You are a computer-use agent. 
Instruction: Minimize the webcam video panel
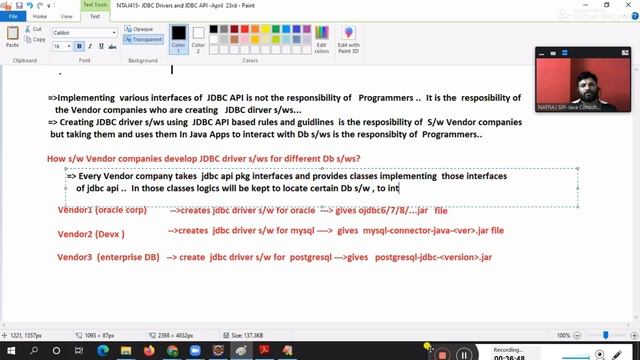click(542, 53)
